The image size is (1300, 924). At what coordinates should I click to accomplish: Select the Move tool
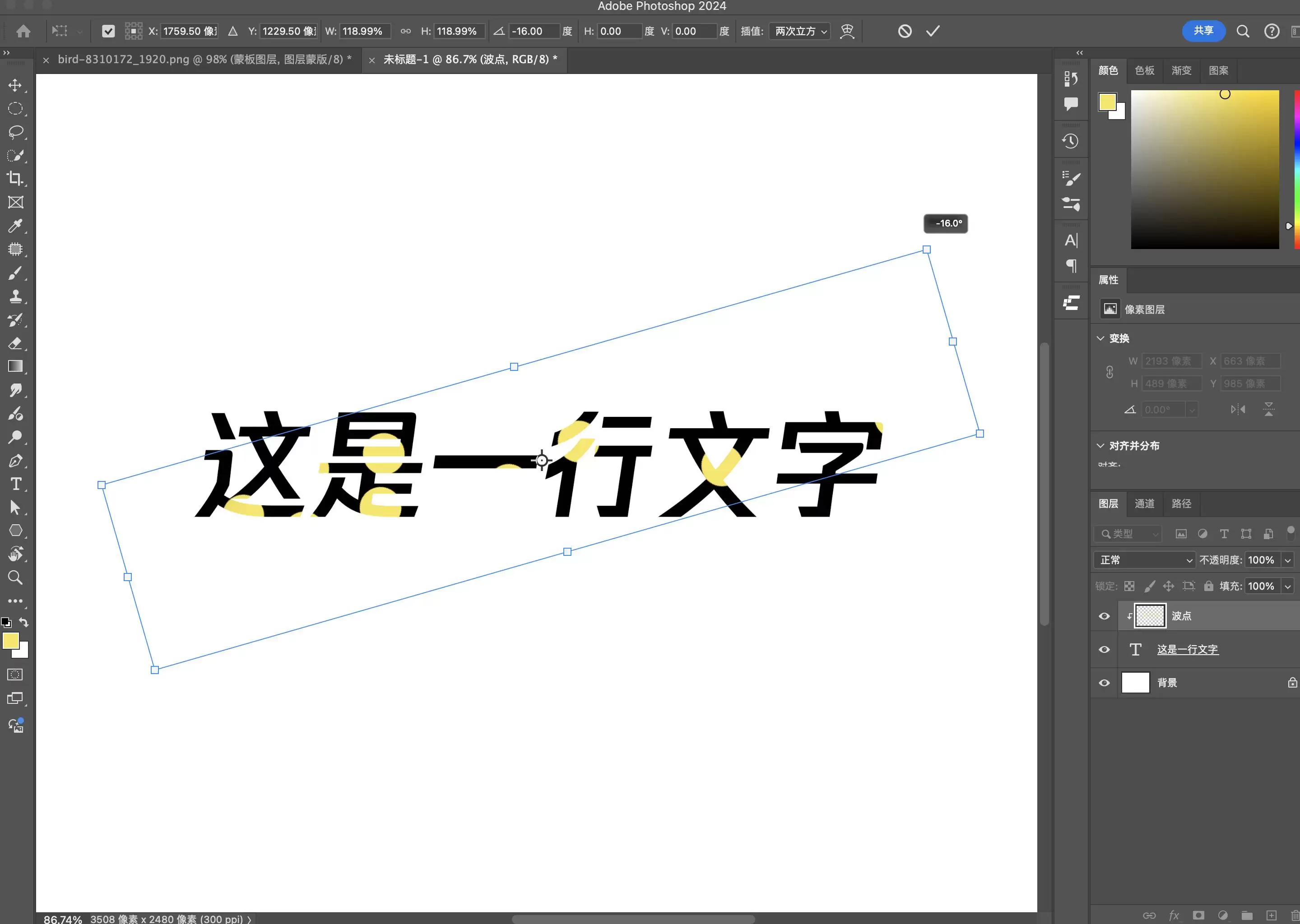coord(16,85)
